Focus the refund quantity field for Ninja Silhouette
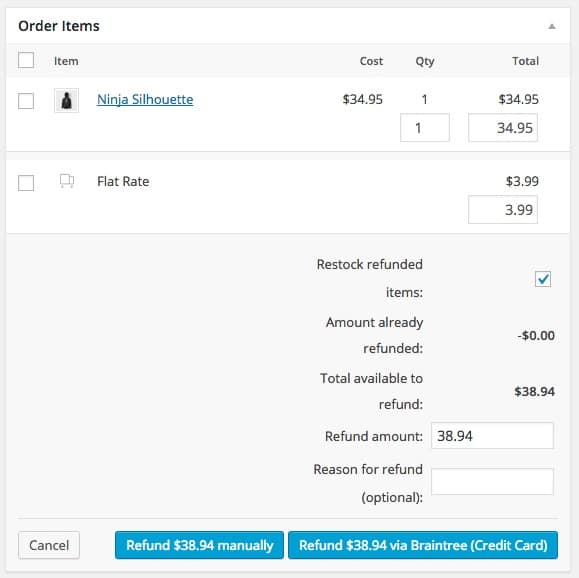 pos(425,128)
